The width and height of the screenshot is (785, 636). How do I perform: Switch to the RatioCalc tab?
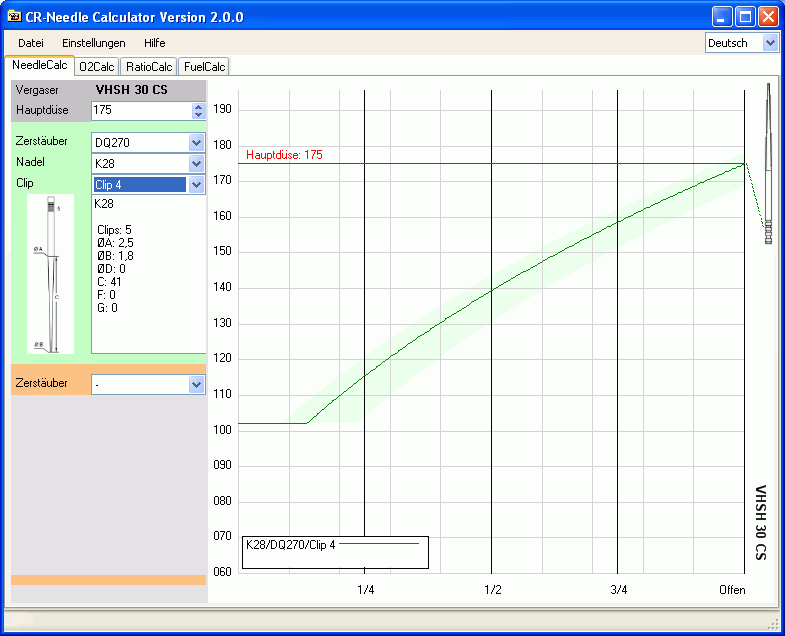[149, 67]
